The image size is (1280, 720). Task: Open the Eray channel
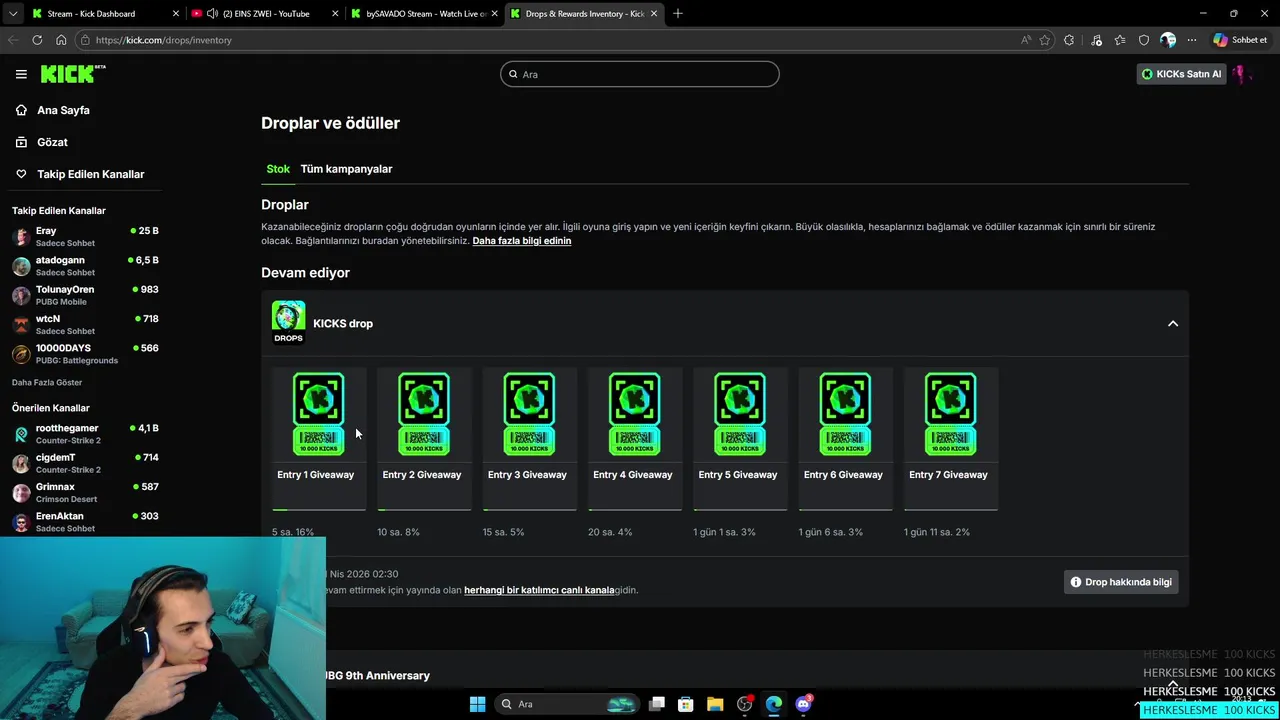pyautogui.click(x=85, y=236)
